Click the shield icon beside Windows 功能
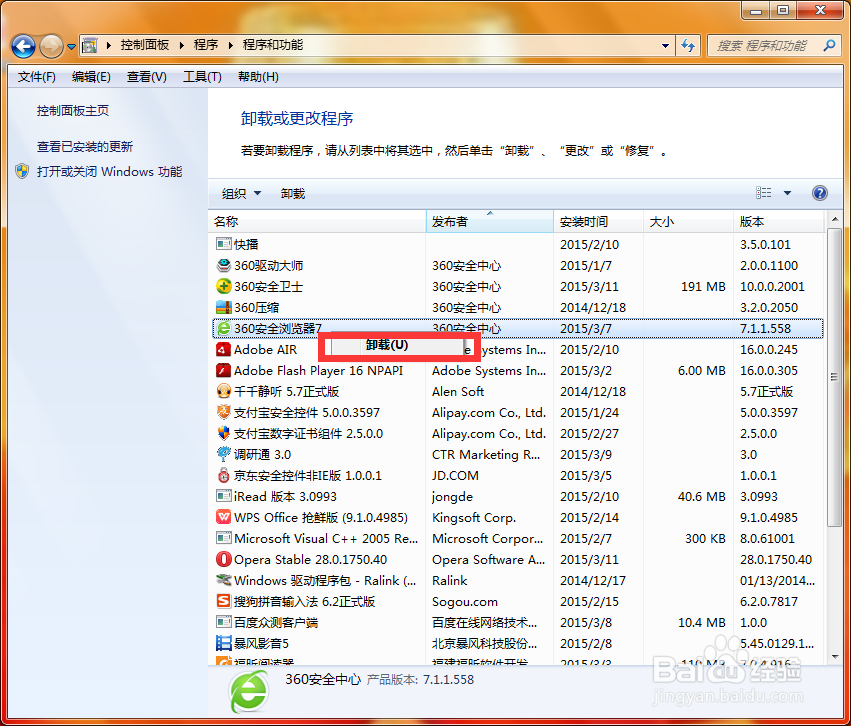The image size is (851, 726). [22, 171]
